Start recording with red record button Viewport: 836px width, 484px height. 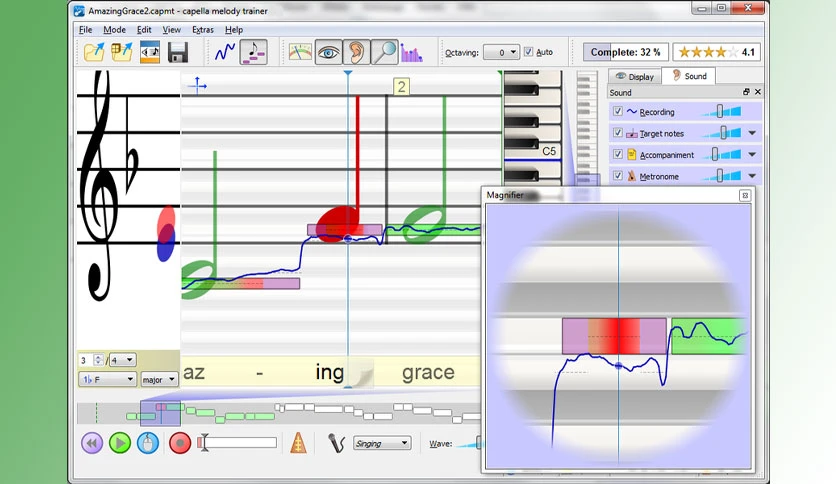click(x=180, y=443)
